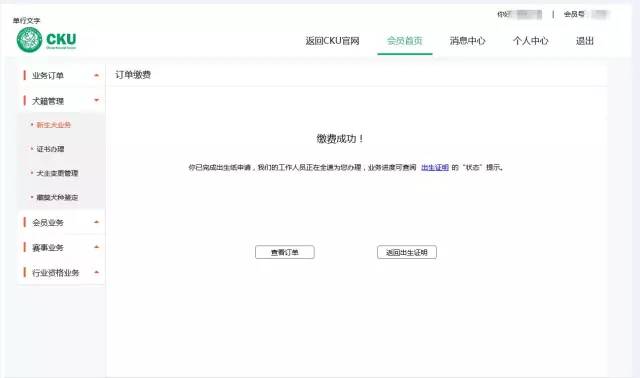
Task: Collapse the 犬籍管理 section arrow
Action: click(96, 100)
